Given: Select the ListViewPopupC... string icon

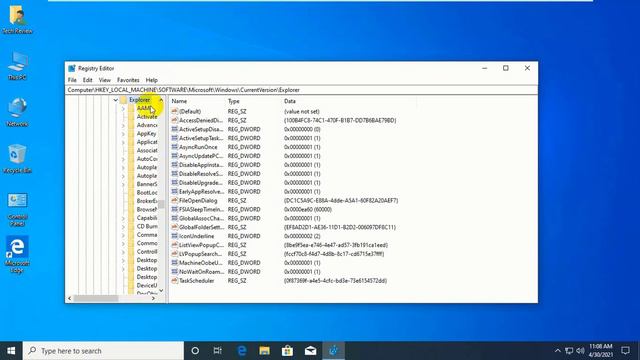Looking at the screenshot, I should (175, 245).
